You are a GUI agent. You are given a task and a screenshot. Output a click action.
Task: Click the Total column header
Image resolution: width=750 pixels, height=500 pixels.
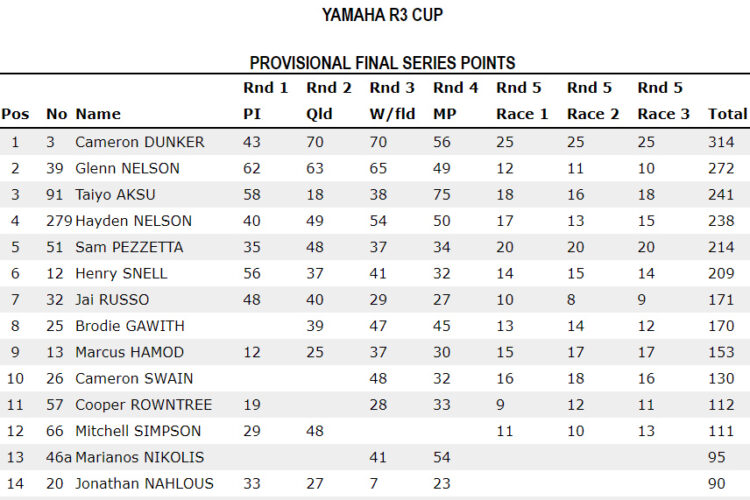pos(727,114)
